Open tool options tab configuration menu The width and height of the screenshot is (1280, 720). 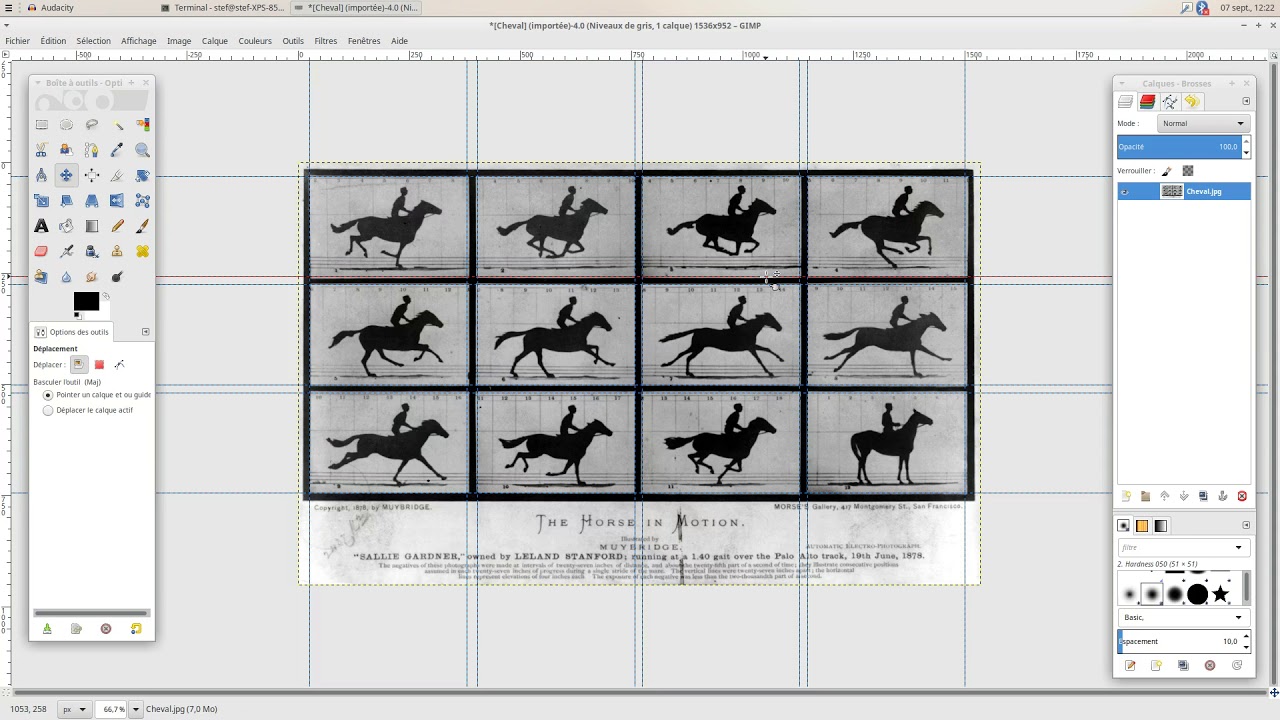(145, 332)
